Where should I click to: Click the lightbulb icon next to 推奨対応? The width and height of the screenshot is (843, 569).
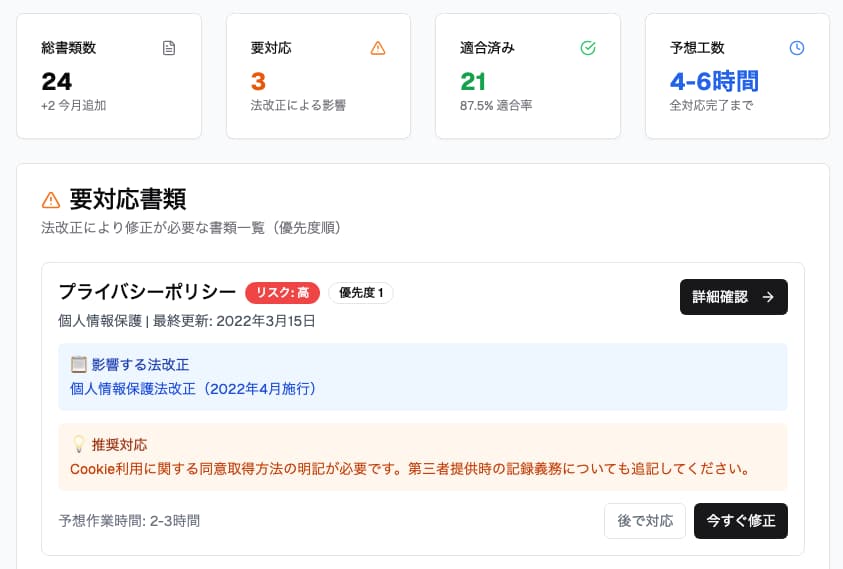pyautogui.click(x=78, y=444)
